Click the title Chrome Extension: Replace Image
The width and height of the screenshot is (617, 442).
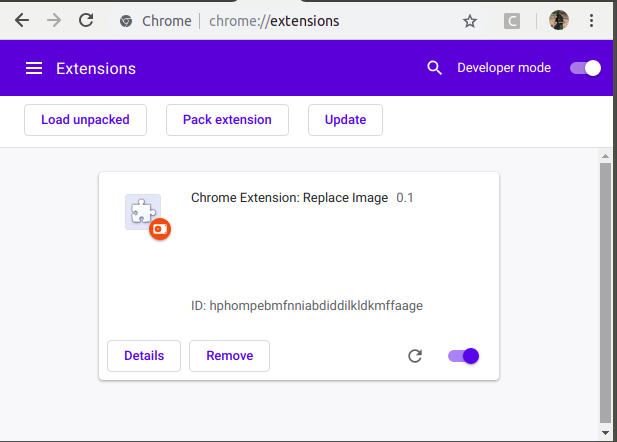289,198
